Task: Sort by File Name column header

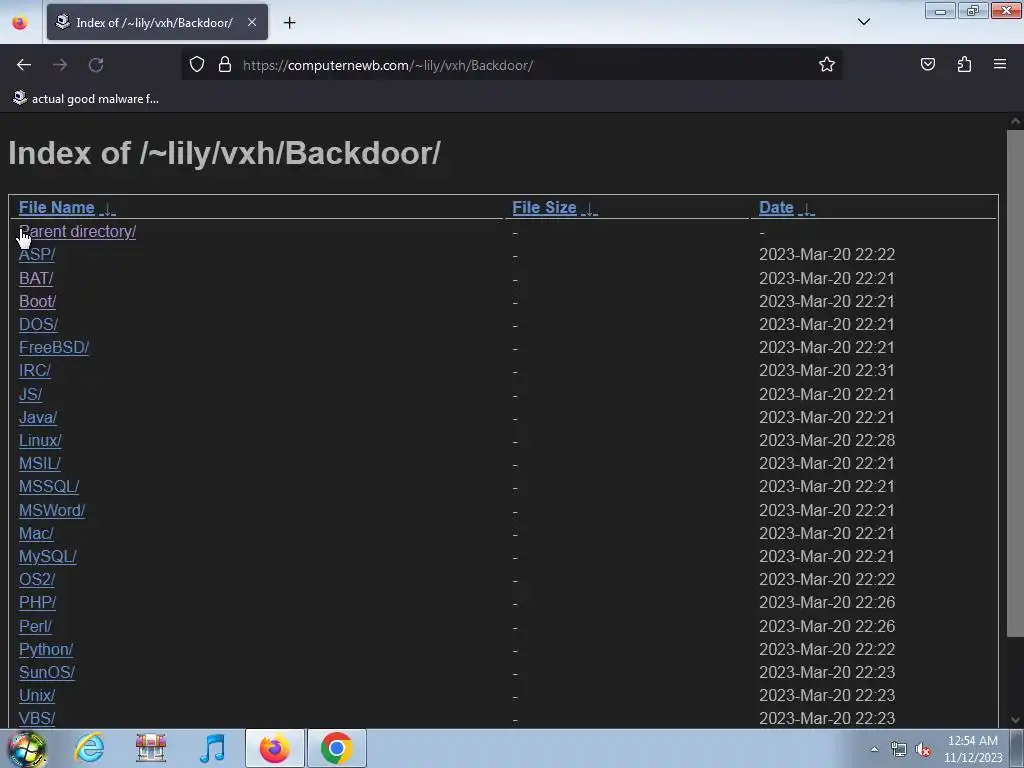Action: [x=57, y=208]
